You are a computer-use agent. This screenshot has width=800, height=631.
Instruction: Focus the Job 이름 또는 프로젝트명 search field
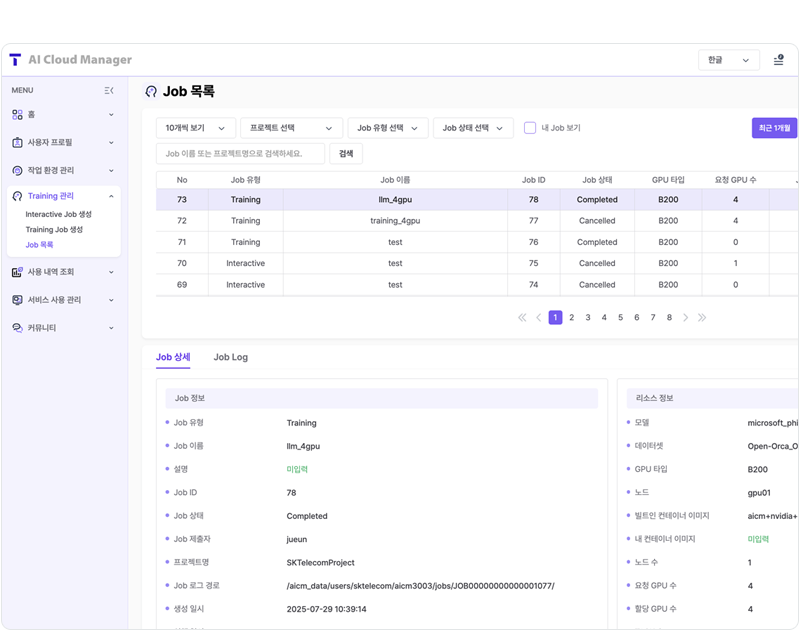[x=240, y=154]
